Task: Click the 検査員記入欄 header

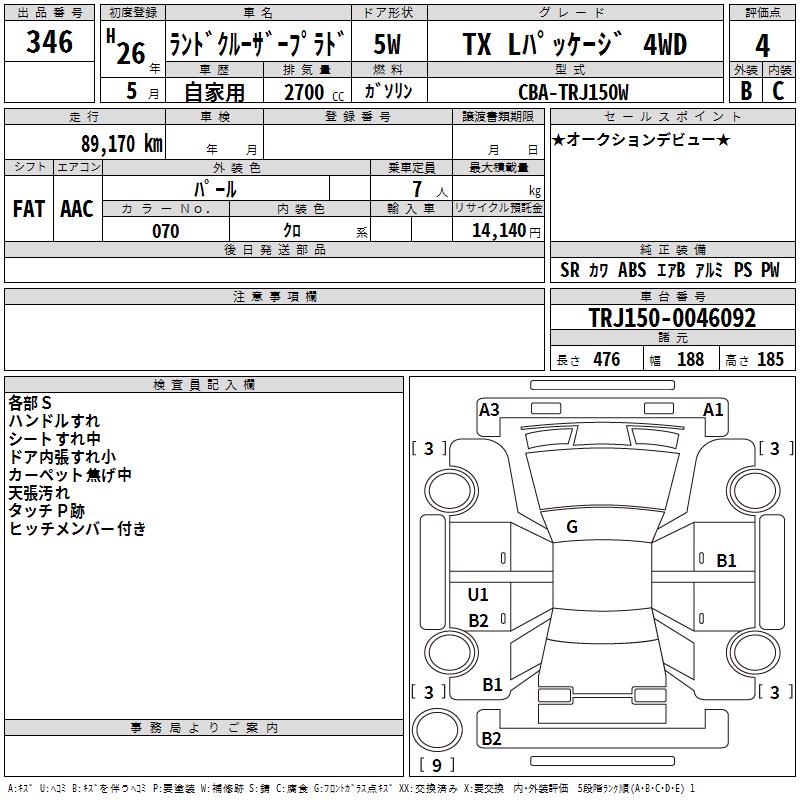Action: pos(204,385)
